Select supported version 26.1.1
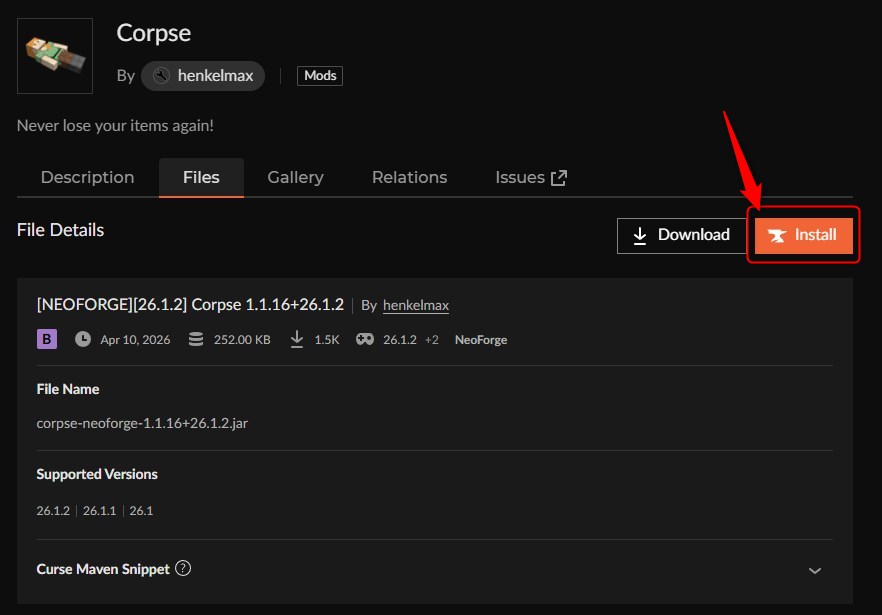This screenshot has width=882, height=615. click(100, 510)
